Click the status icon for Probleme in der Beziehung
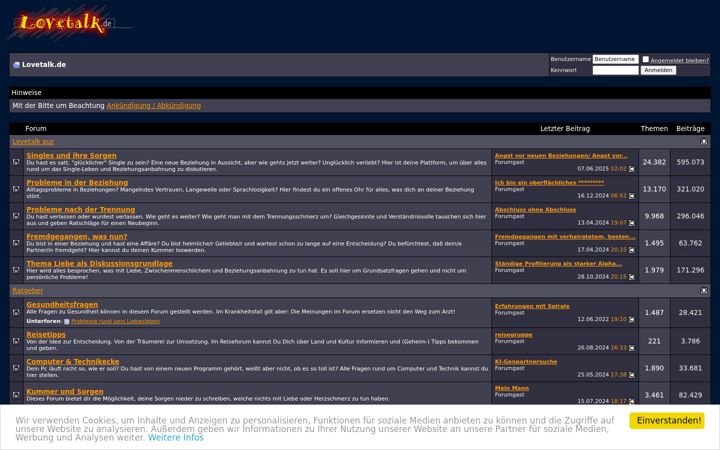 [x=16, y=189]
